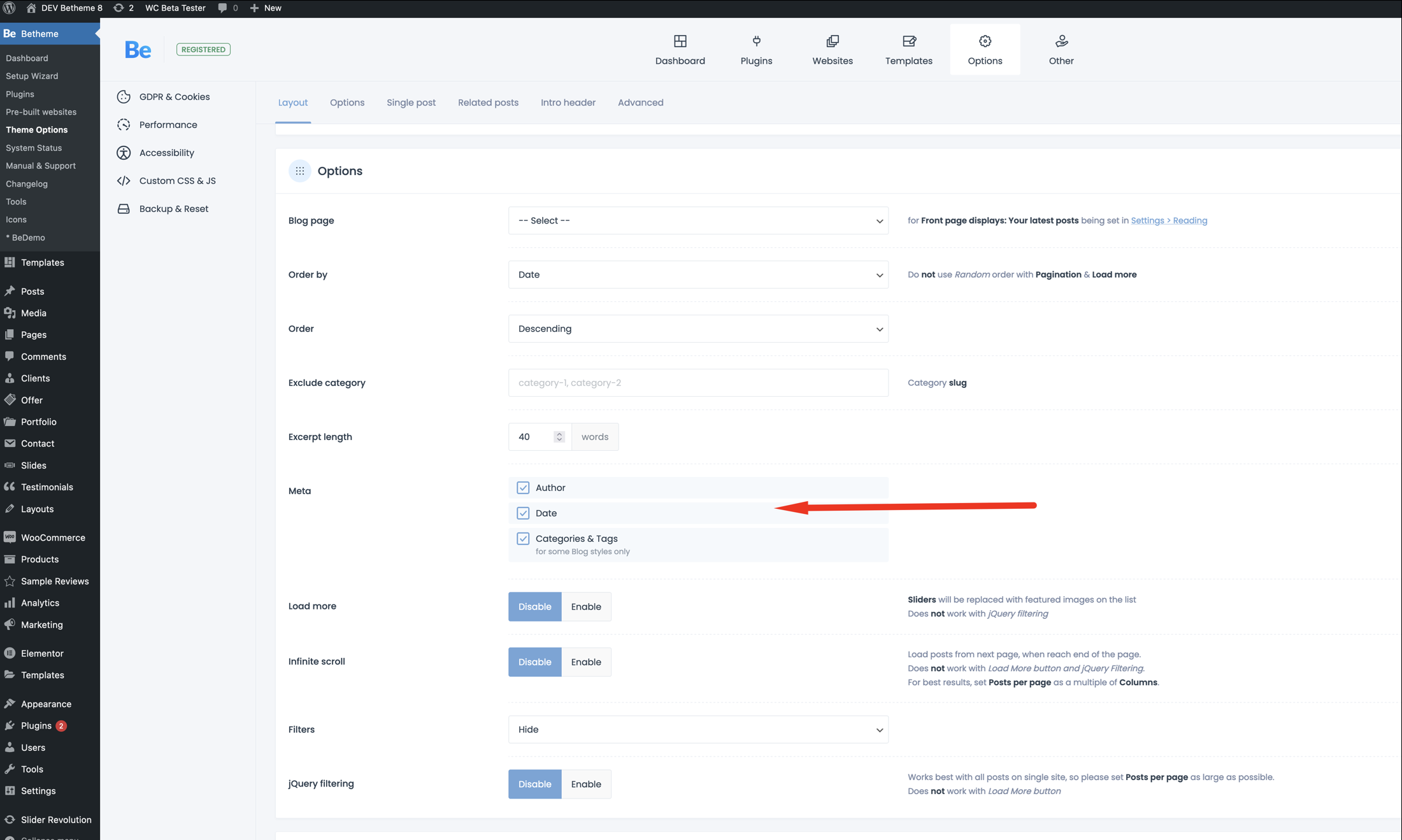1402x840 pixels.
Task: Open the Order Descending dropdown
Action: pos(698,329)
